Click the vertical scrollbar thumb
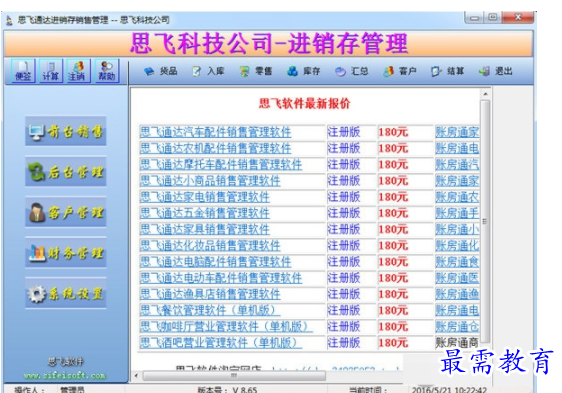562x393 pixels. coord(485,221)
